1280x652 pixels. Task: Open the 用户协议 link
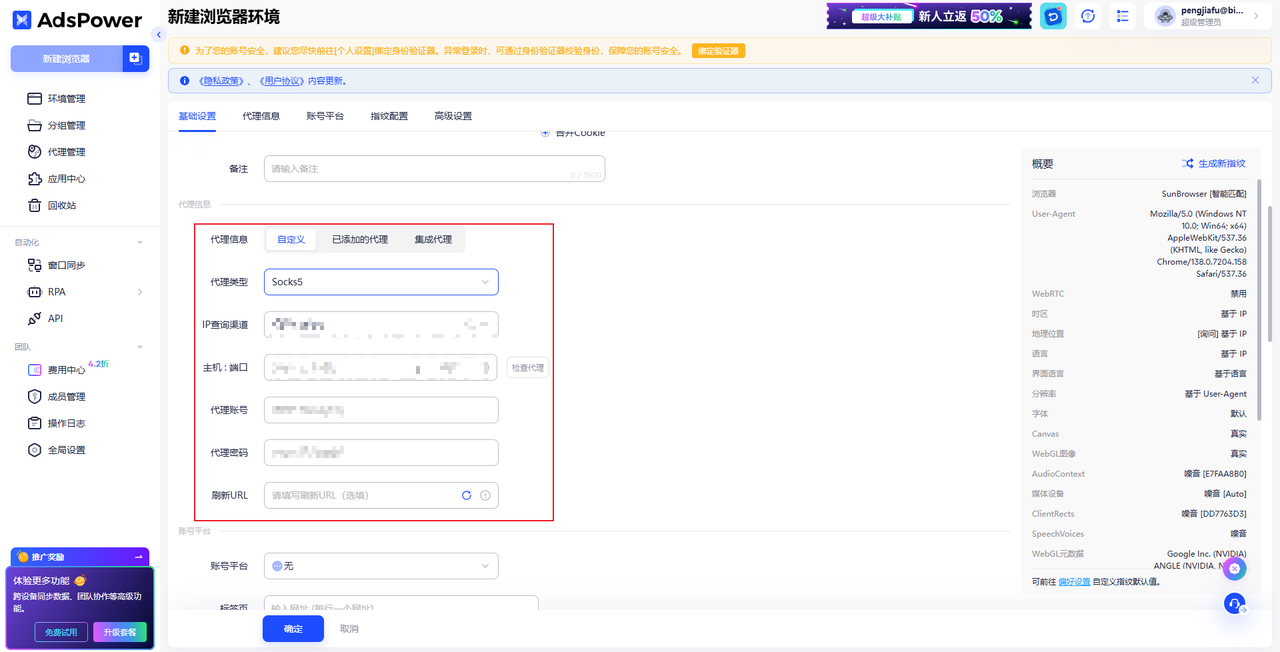(280, 81)
